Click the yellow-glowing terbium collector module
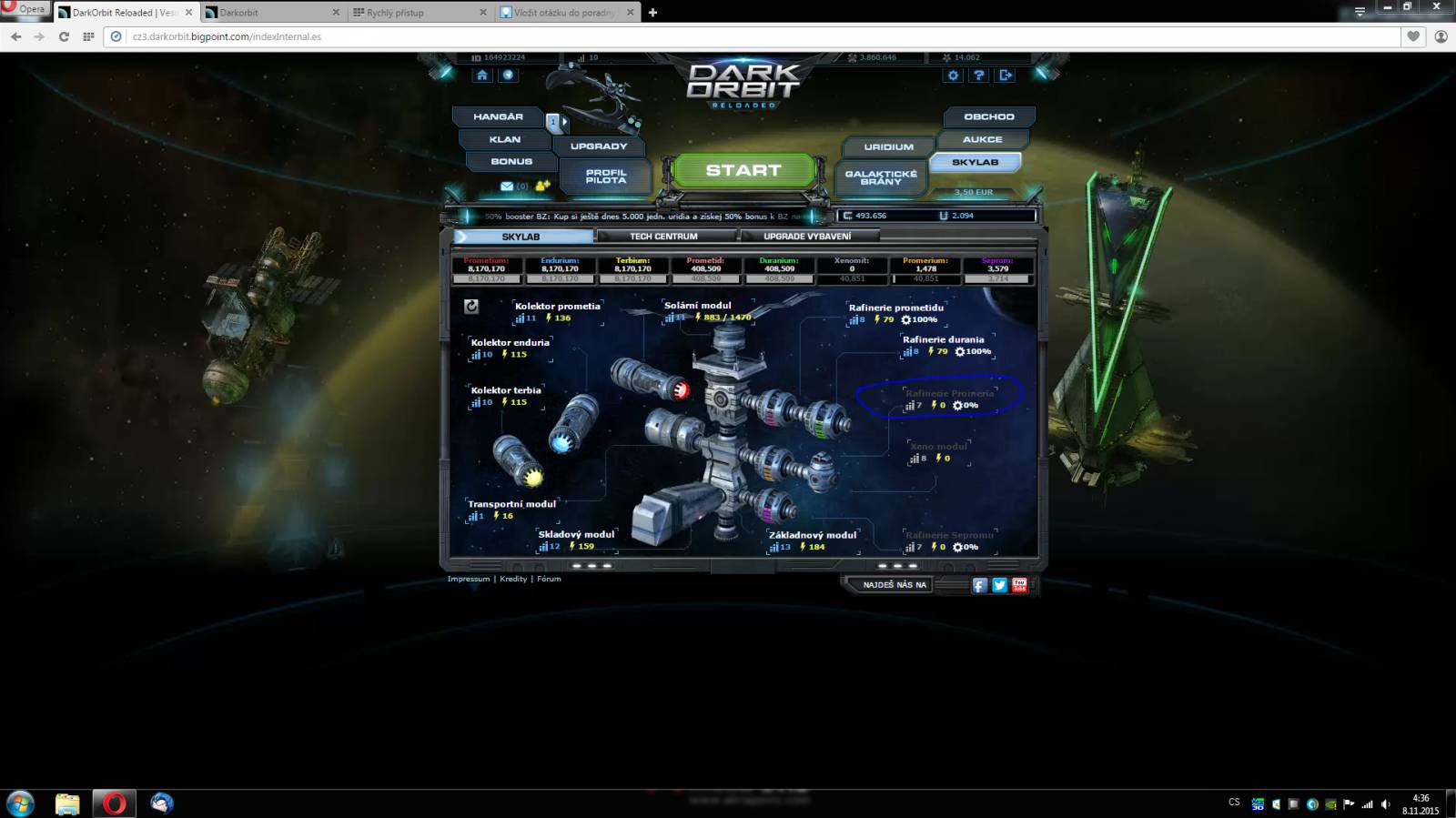This screenshot has height=818, width=1456. [519, 460]
